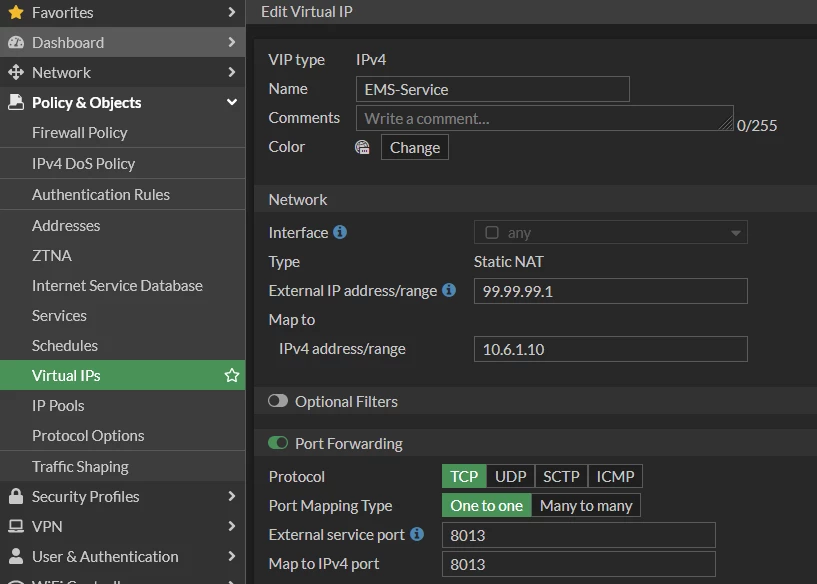
Task: Click Map to IPv4 address field 10.6.1.10
Action: pyautogui.click(x=611, y=349)
